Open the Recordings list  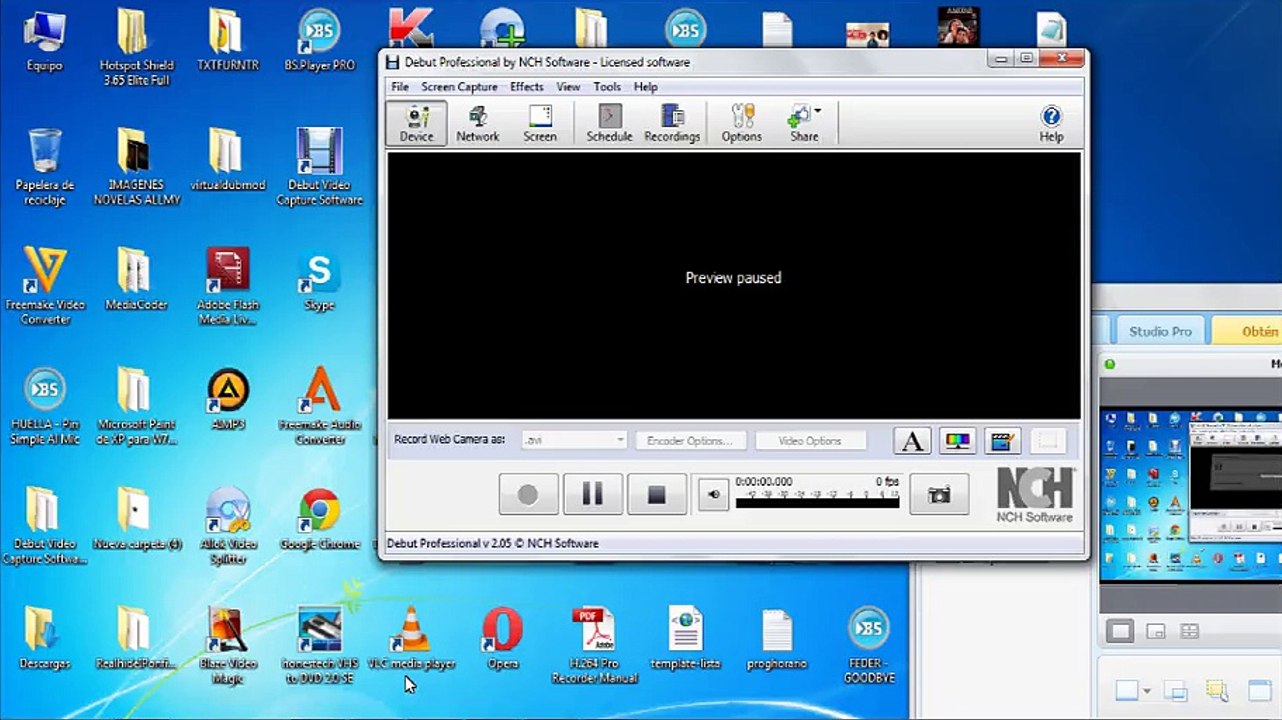coord(672,124)
